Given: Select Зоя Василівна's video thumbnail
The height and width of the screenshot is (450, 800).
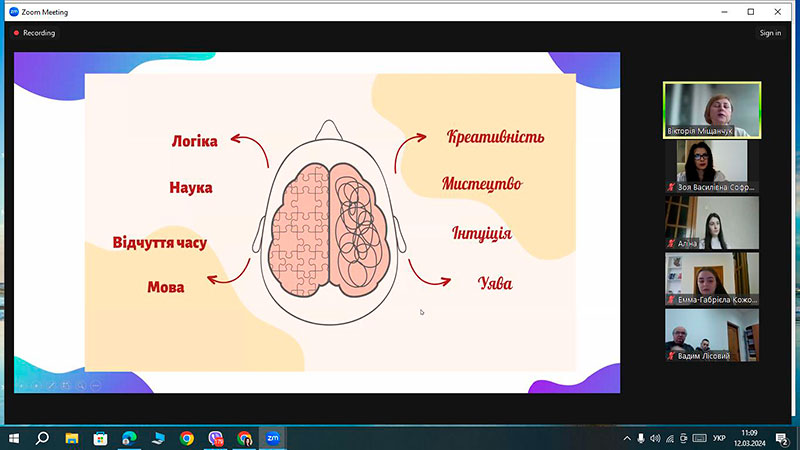Looking at the screenshot, I should (712, 166).
